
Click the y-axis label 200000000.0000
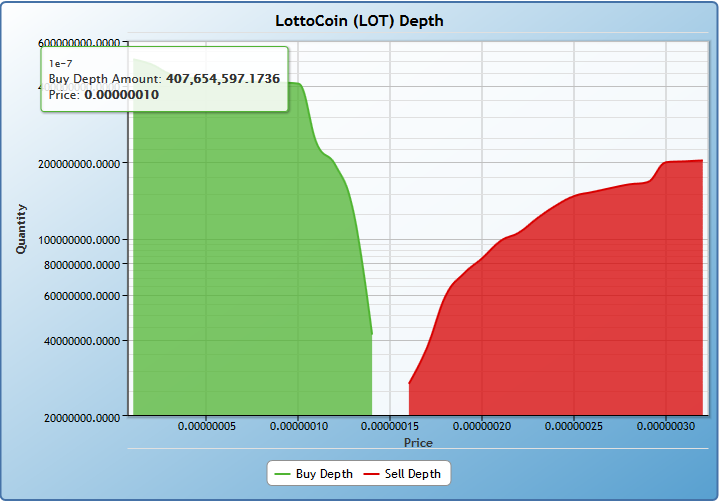79,164
